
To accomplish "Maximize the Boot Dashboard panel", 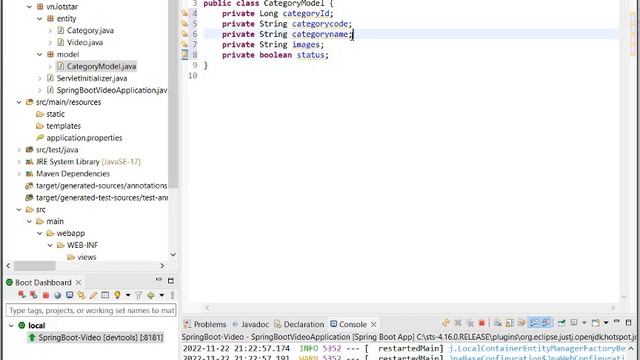I will point(171,281).
